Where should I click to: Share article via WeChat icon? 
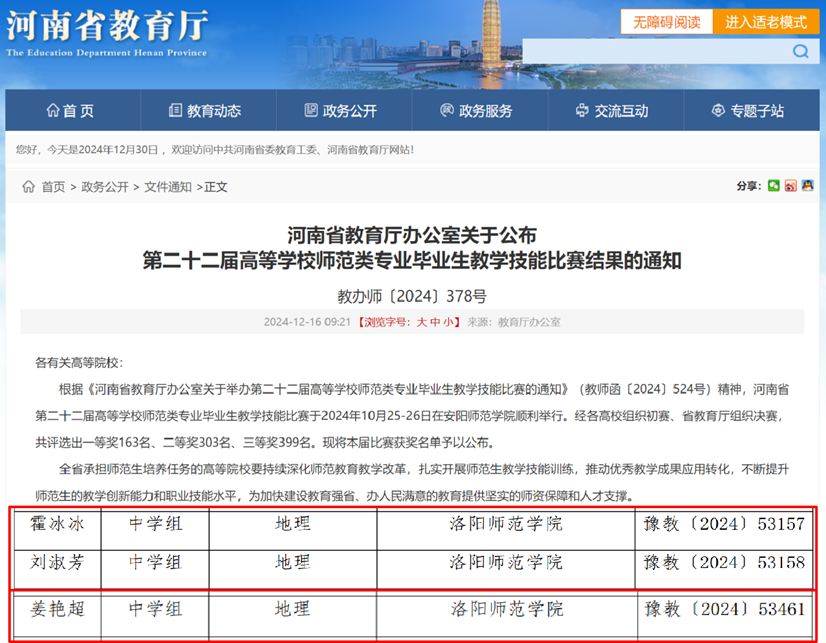[773, 186]
